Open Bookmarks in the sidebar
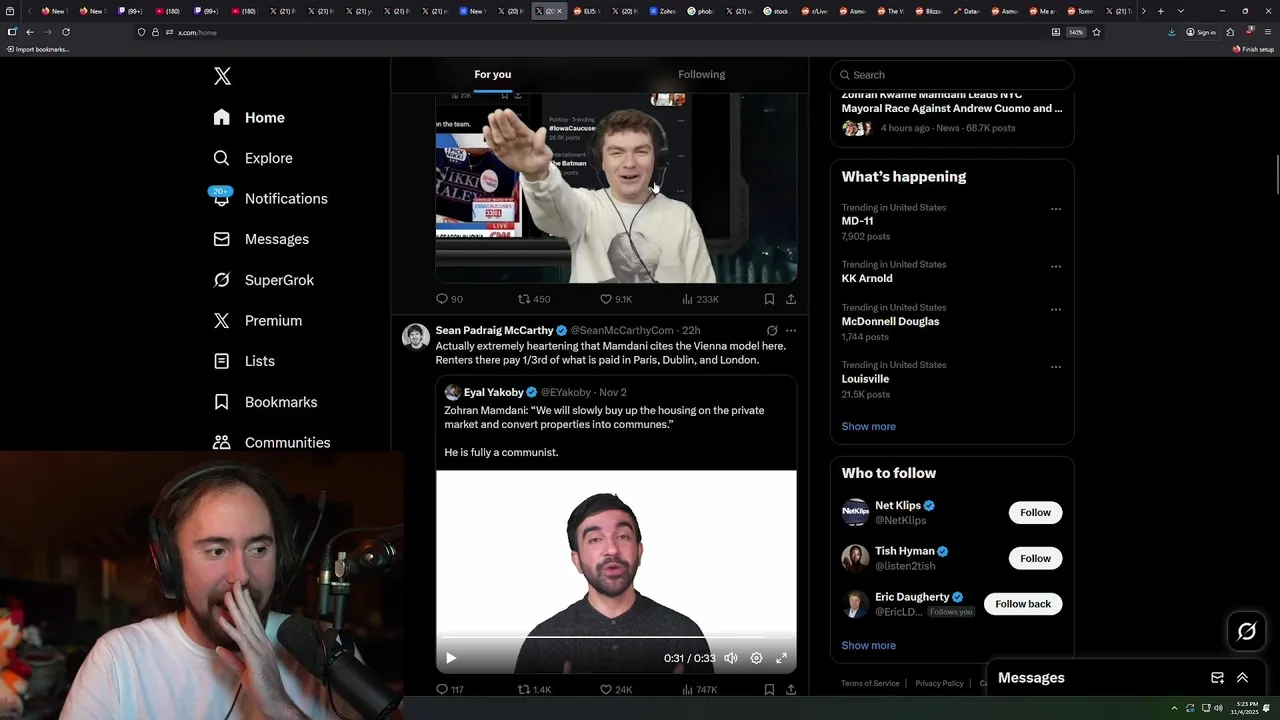The width and height of the screenshot is (1280, 720). click(265, 402)
